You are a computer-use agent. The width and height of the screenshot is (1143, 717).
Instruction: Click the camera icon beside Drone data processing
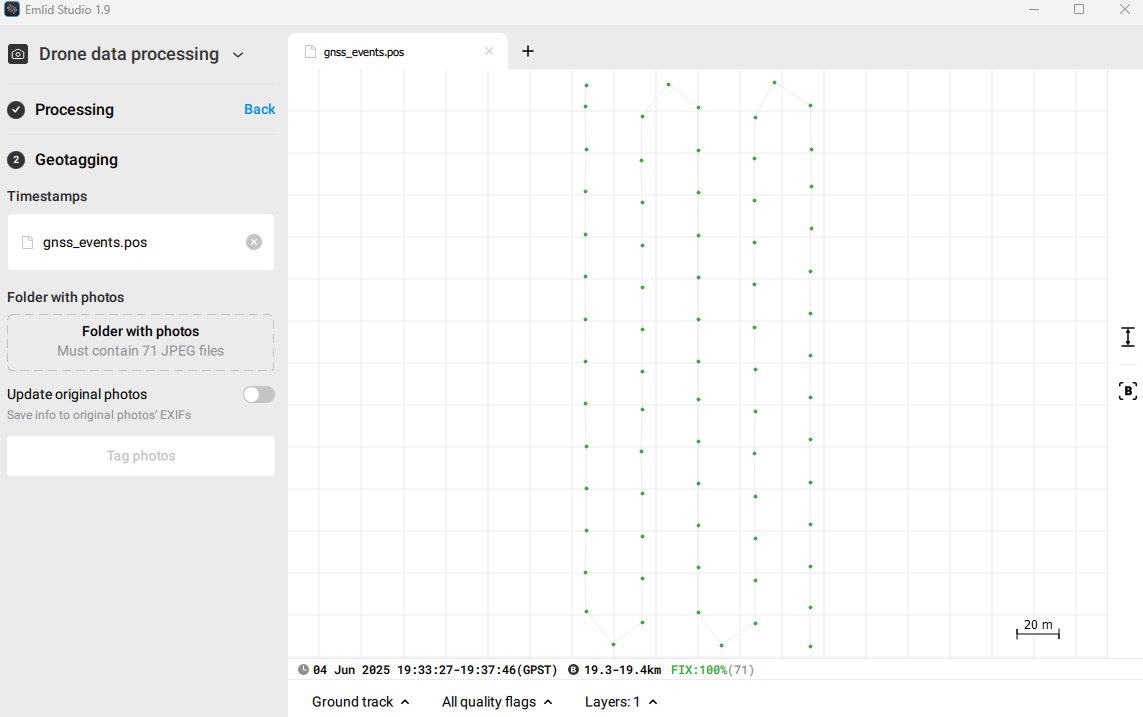(18, 54)
